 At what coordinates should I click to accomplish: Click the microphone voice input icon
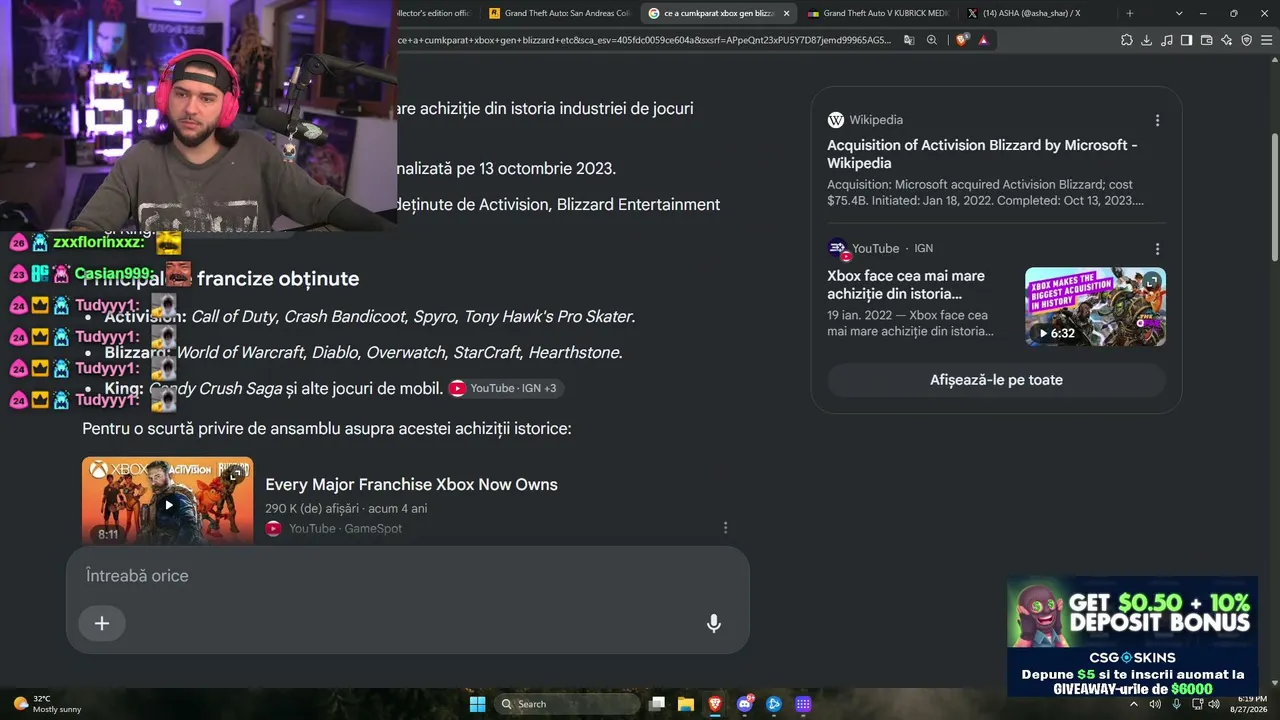pyautogui.click(x=714, y=623)
